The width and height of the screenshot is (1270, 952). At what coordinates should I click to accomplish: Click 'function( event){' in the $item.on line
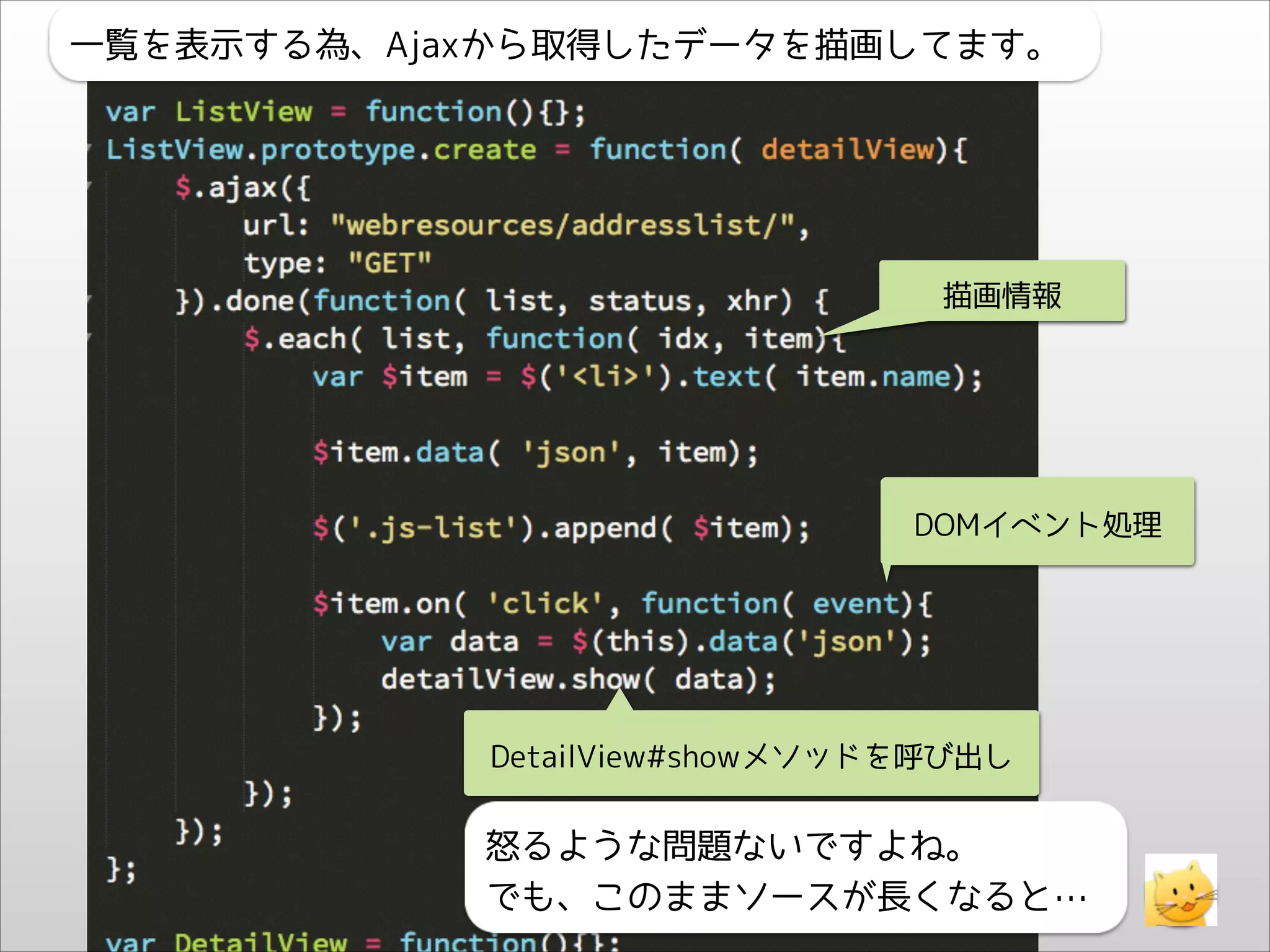tap(786, 603)
